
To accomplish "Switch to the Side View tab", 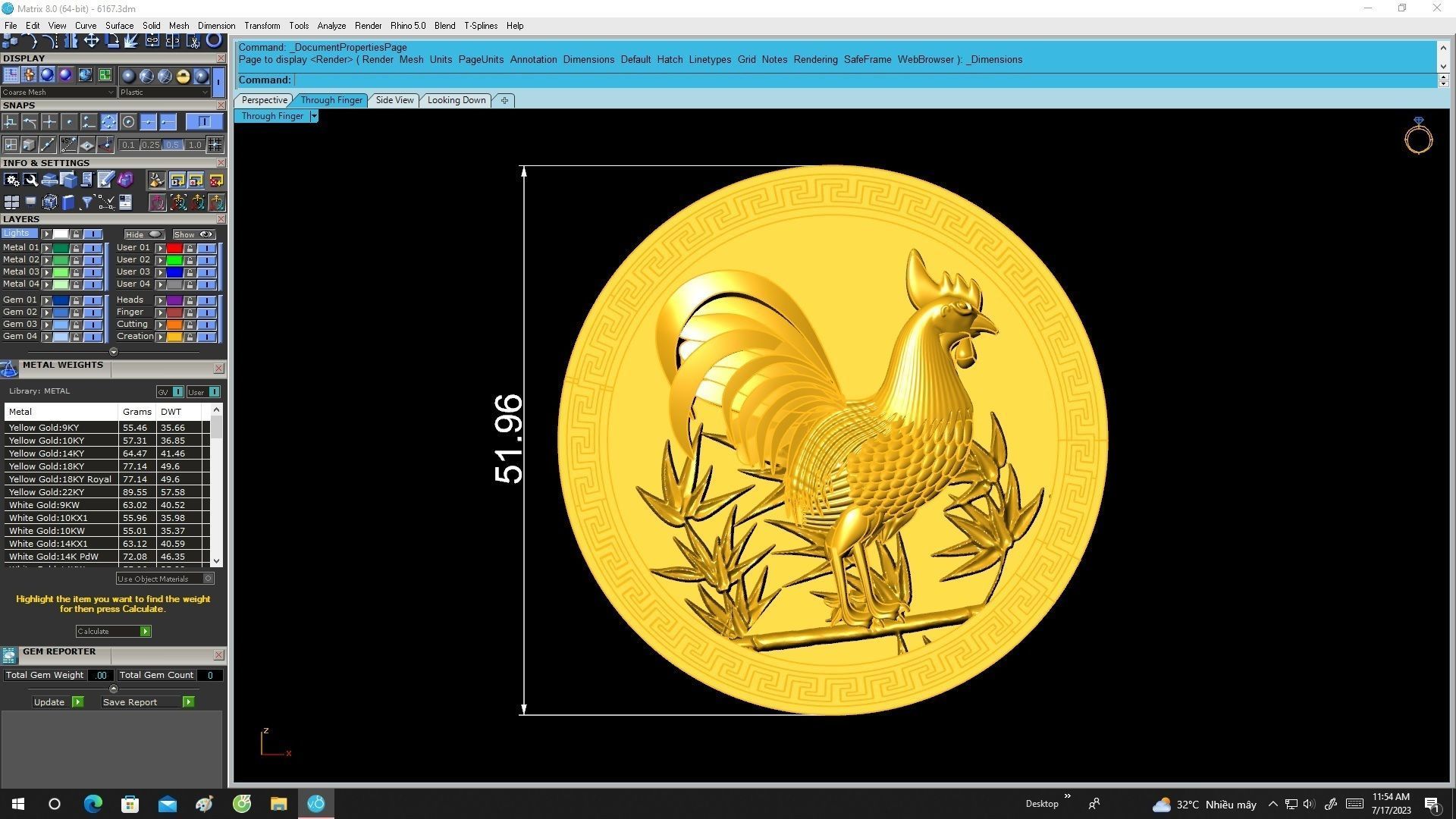I will point(394,100).
